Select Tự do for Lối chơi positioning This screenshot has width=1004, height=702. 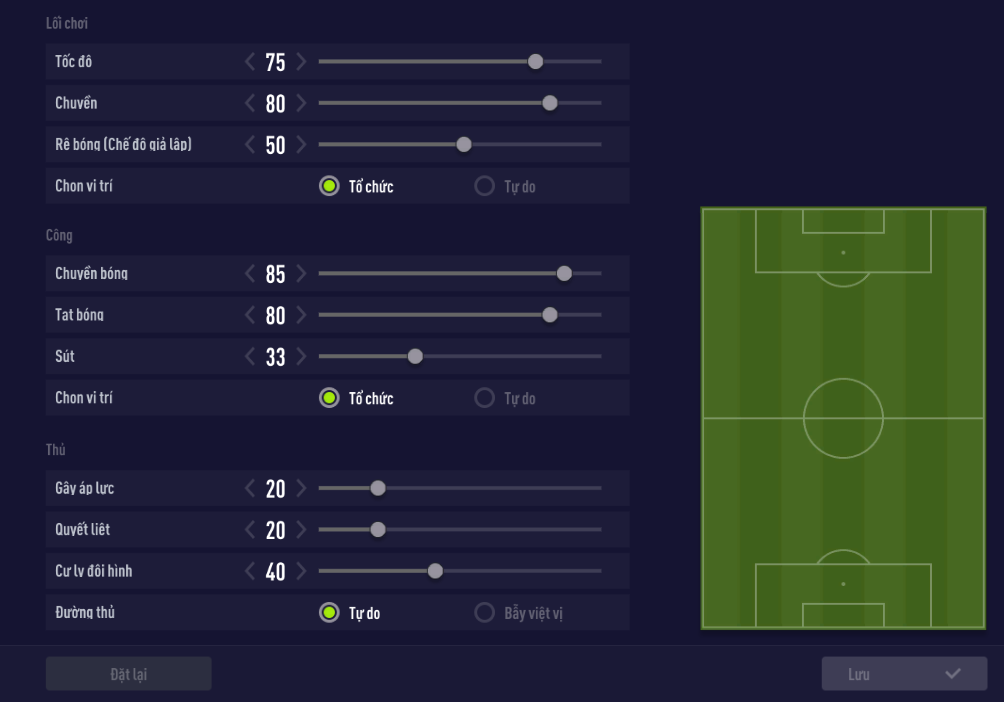485,186
